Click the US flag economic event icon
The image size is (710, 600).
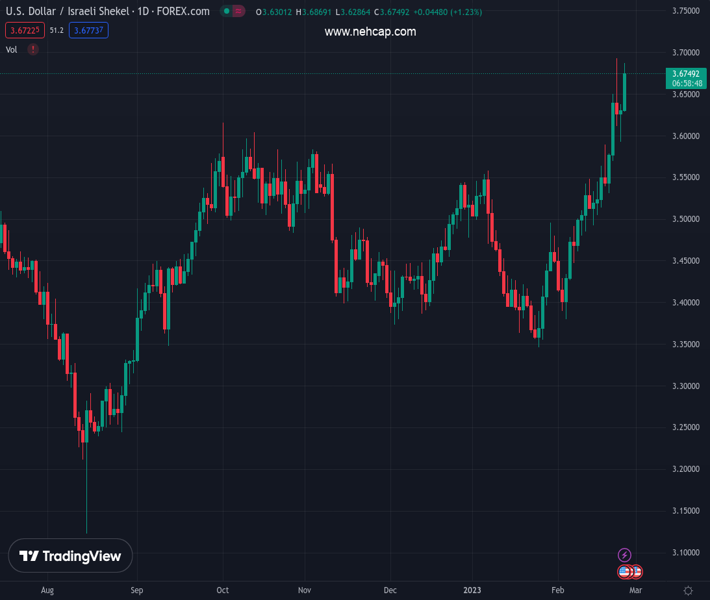(625, 572)
